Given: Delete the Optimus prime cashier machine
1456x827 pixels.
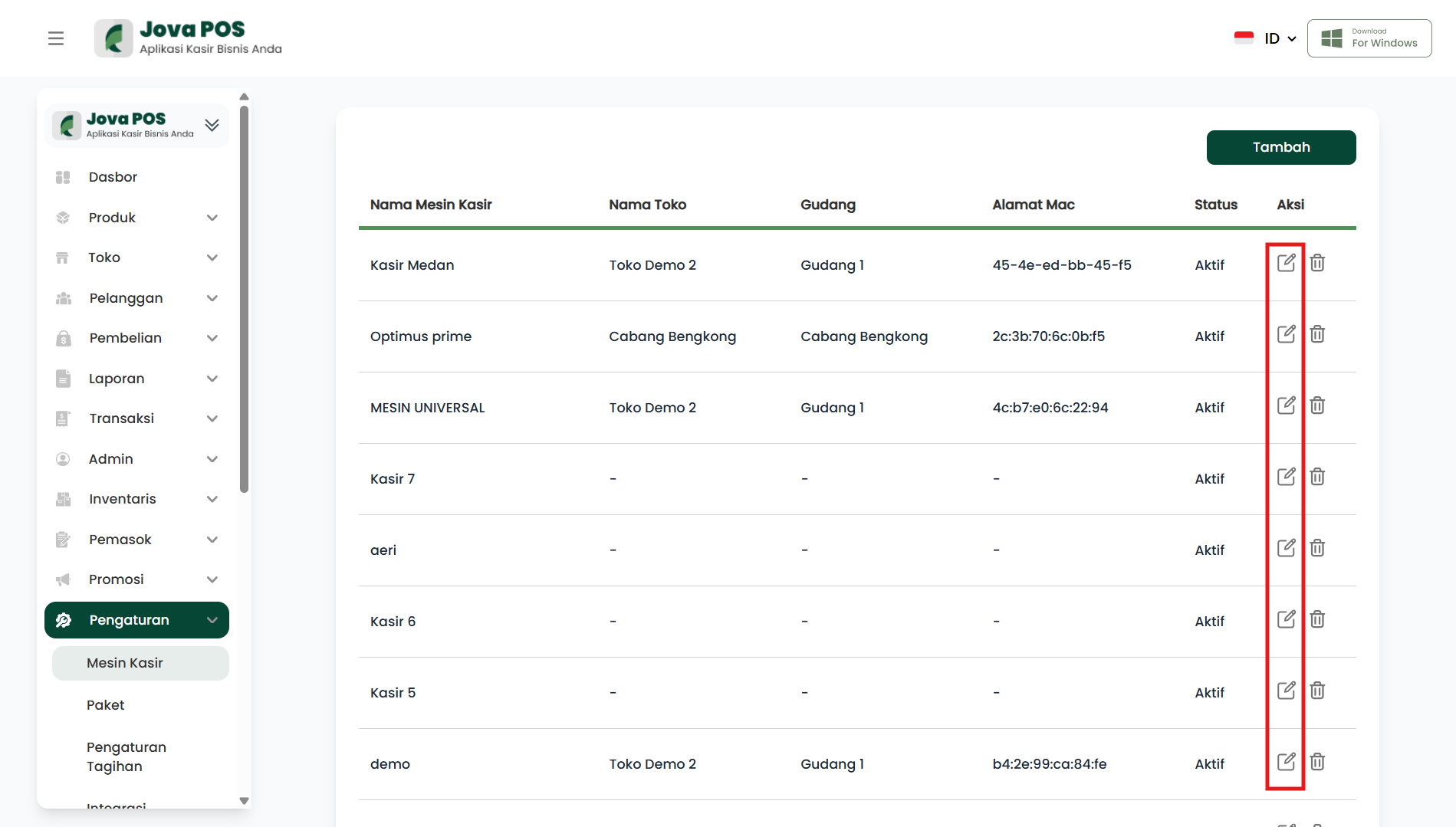Looking at the screenshot, I should [1317, 334].
